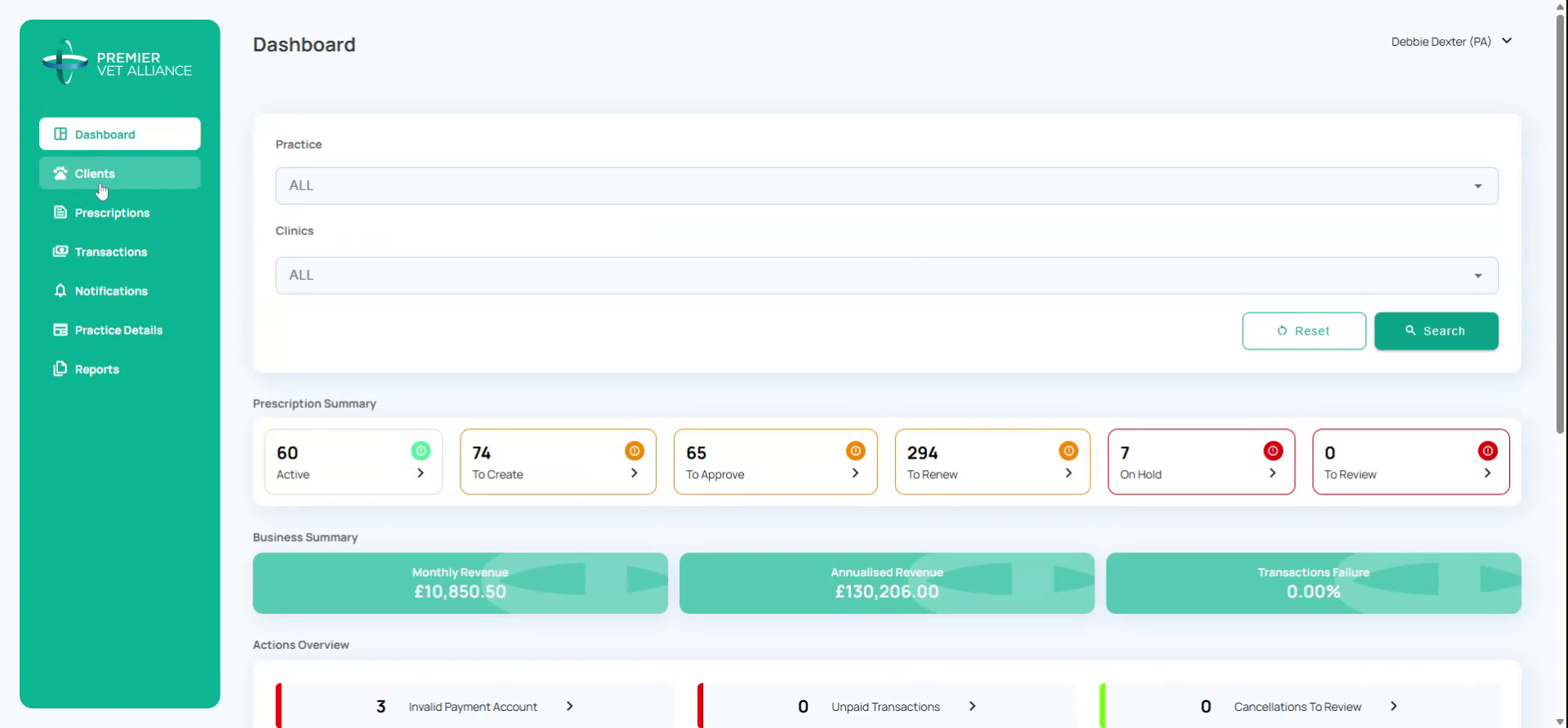The image size is (1568, 728).
Task: Click the orange status icon on To Renew card
Action: [1068, 451]
